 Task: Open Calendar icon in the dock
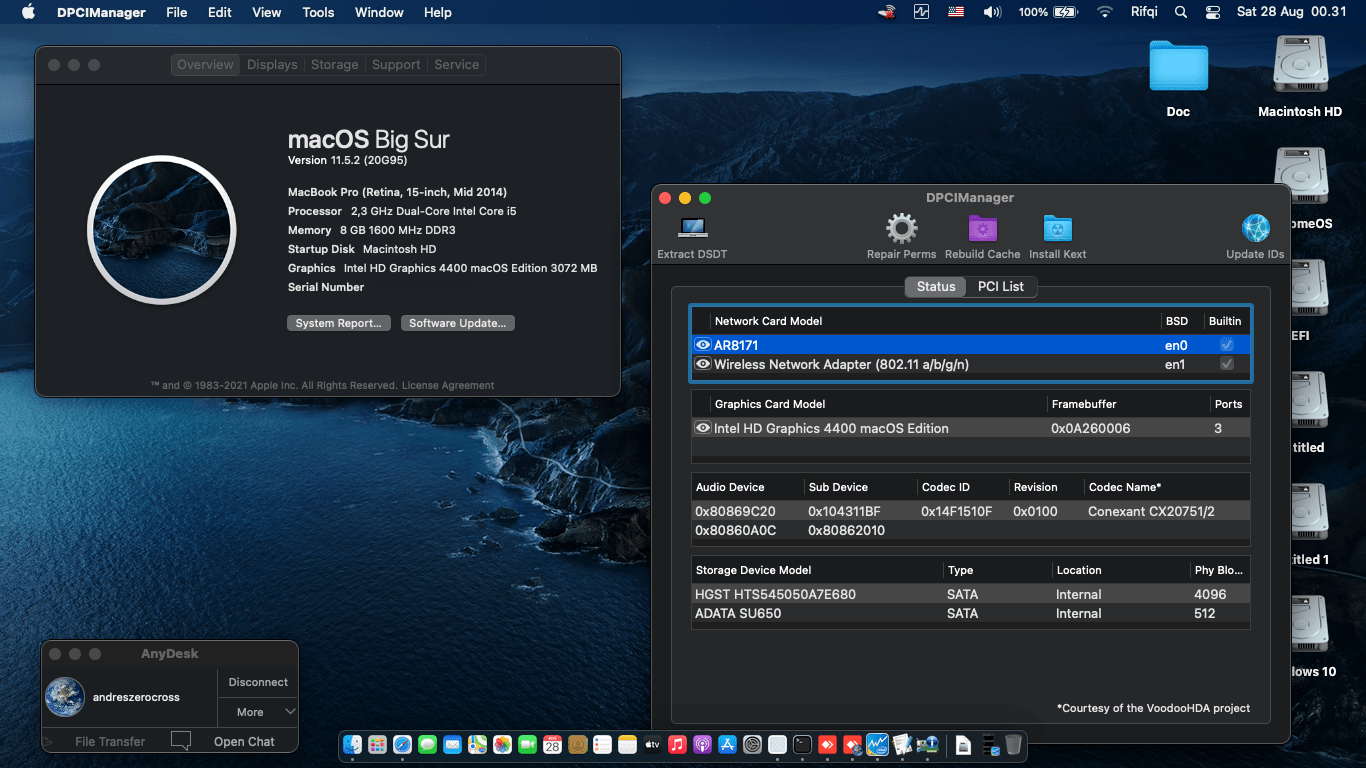coord(552,744)
